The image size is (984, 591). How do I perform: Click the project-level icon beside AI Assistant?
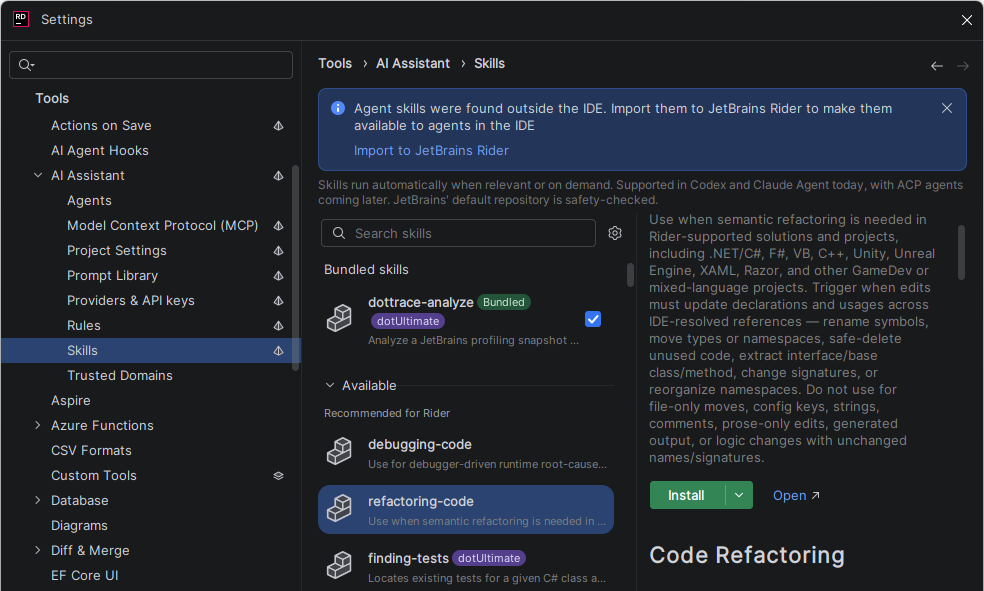[x=279, y=176]
